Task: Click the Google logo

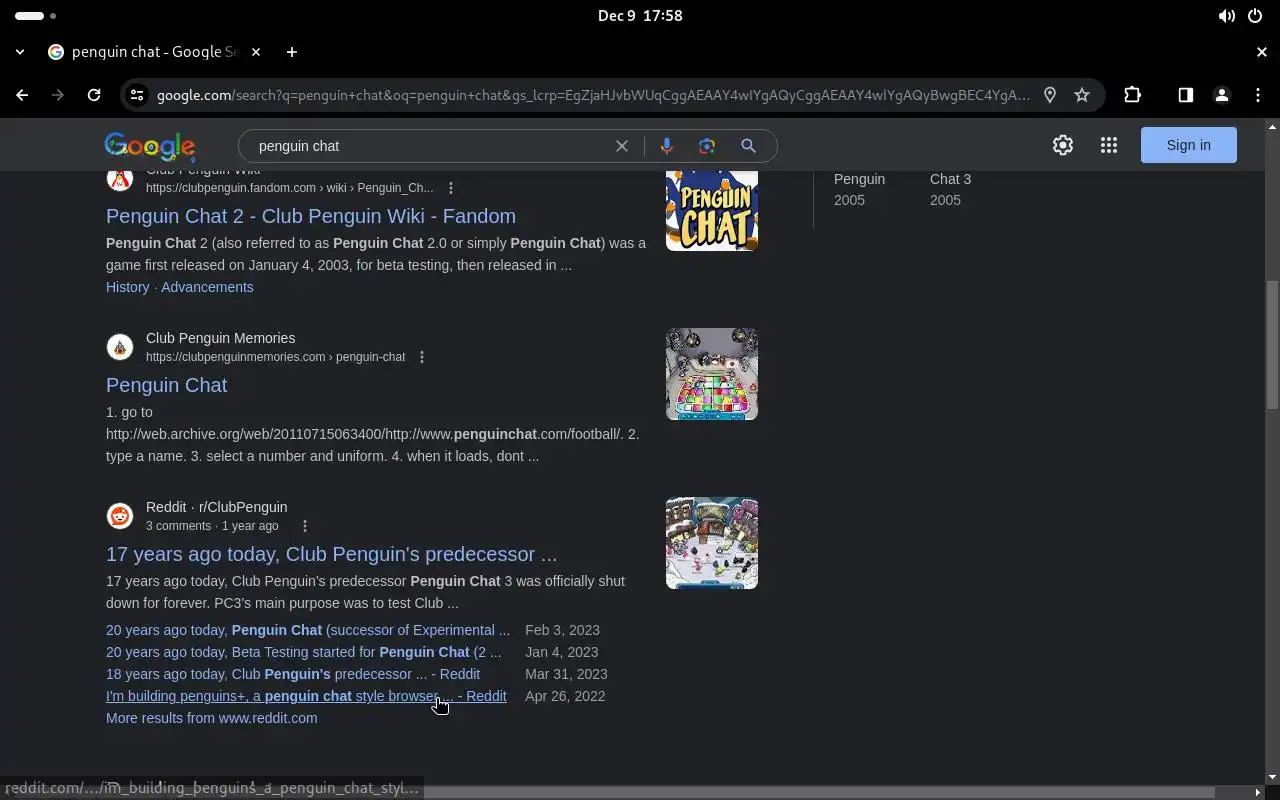Action: pos(150,146)
